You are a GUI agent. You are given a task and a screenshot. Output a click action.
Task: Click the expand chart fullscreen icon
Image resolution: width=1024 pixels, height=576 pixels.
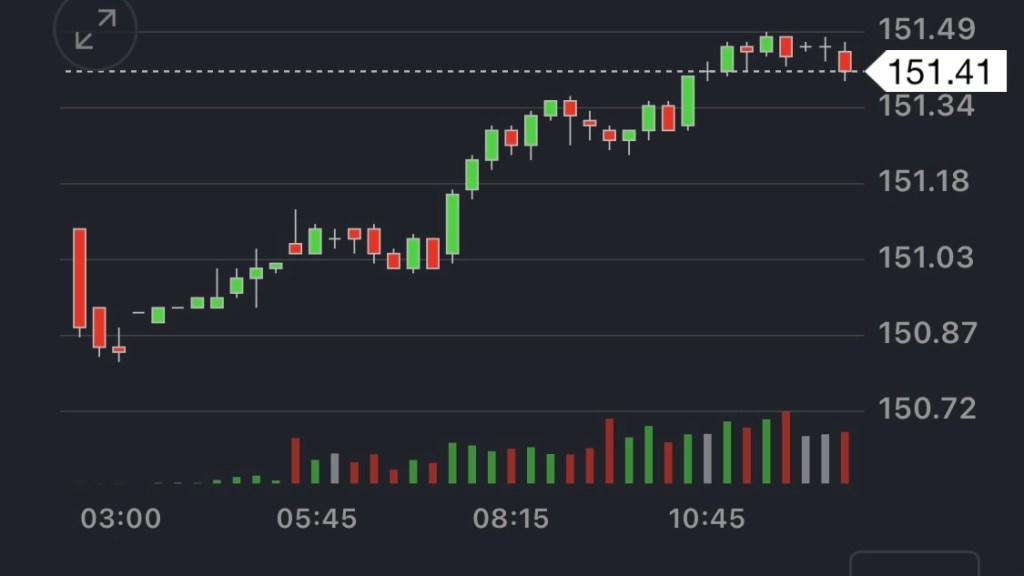click(96, 29)
